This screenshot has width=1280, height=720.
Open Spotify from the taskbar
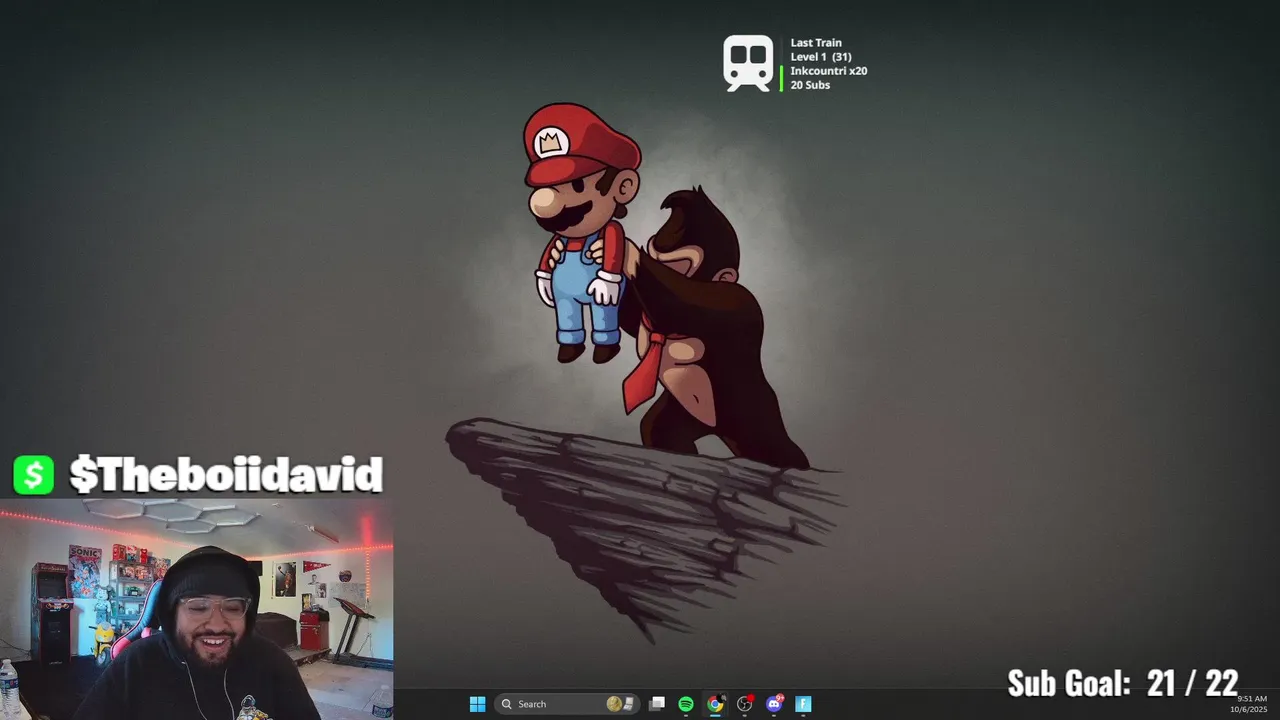click(x=686, y=704)
